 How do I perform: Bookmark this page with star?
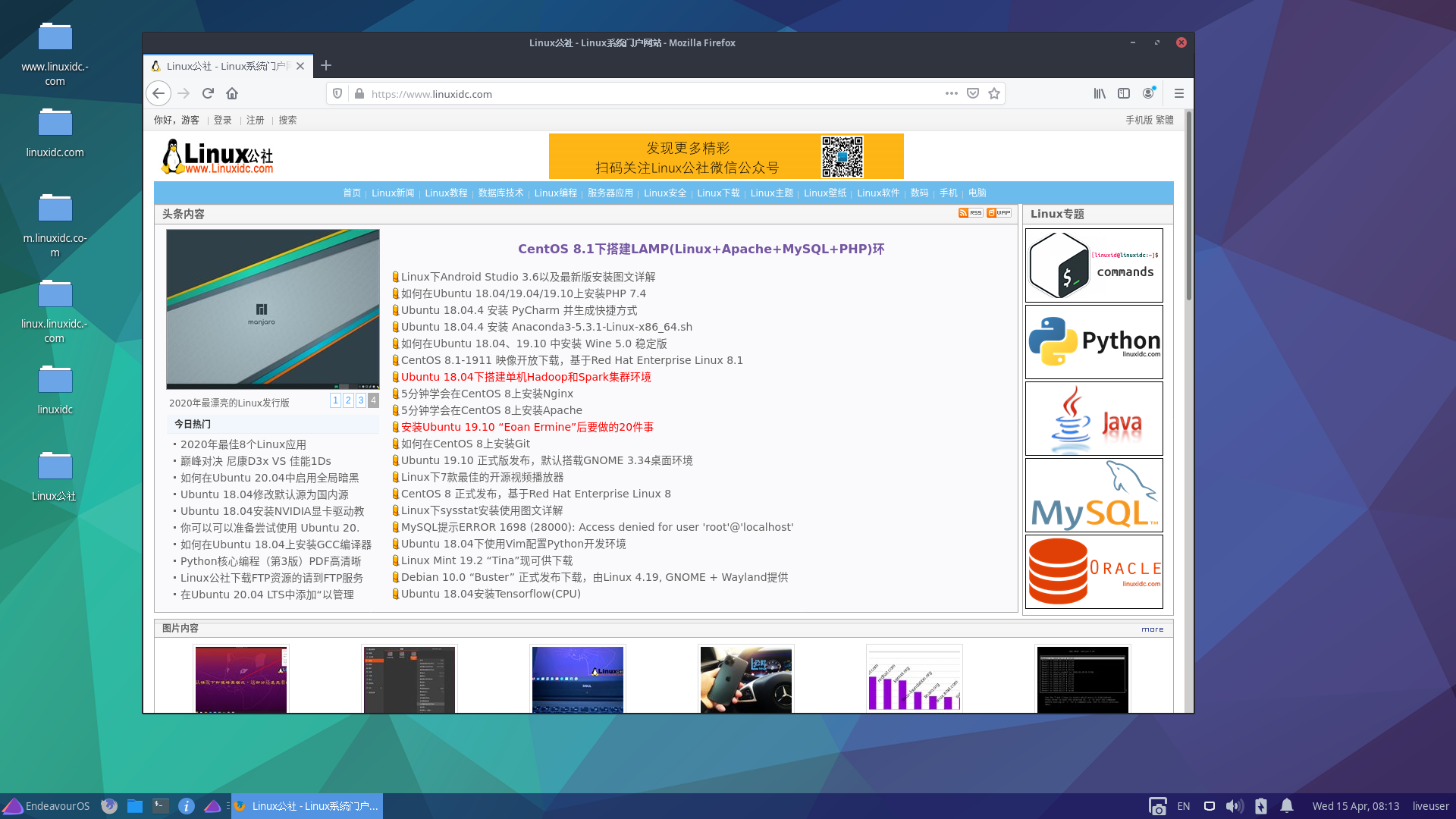tap(994, 93)
